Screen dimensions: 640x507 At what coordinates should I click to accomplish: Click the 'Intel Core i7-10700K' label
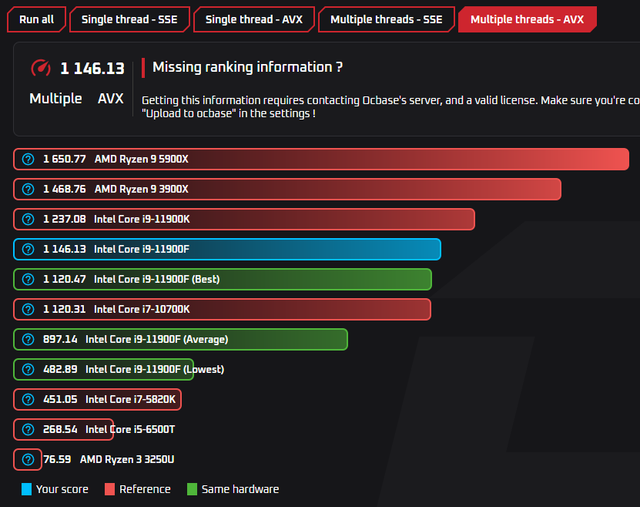tap(142, 309)
